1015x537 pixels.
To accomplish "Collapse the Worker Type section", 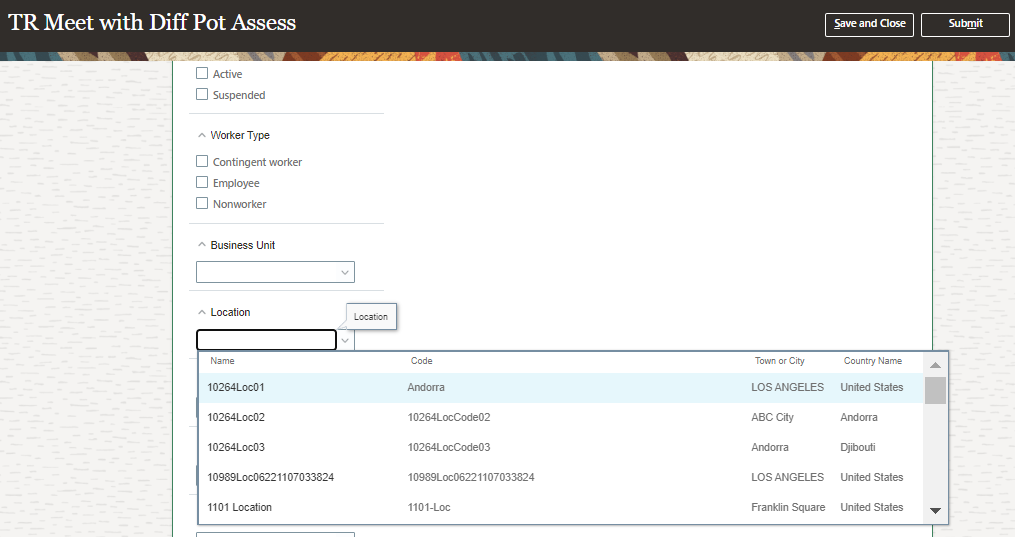I will [x=202, y=135].
